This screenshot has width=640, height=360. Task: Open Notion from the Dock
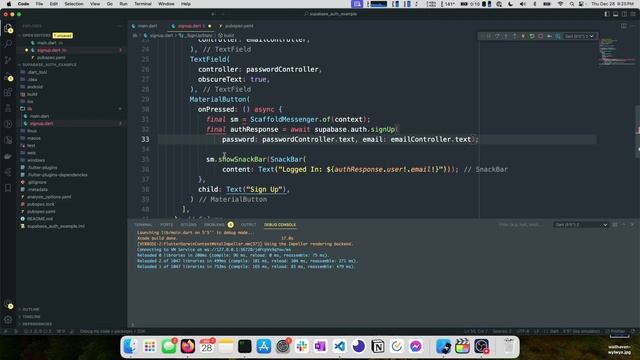[x=378, y=347]
